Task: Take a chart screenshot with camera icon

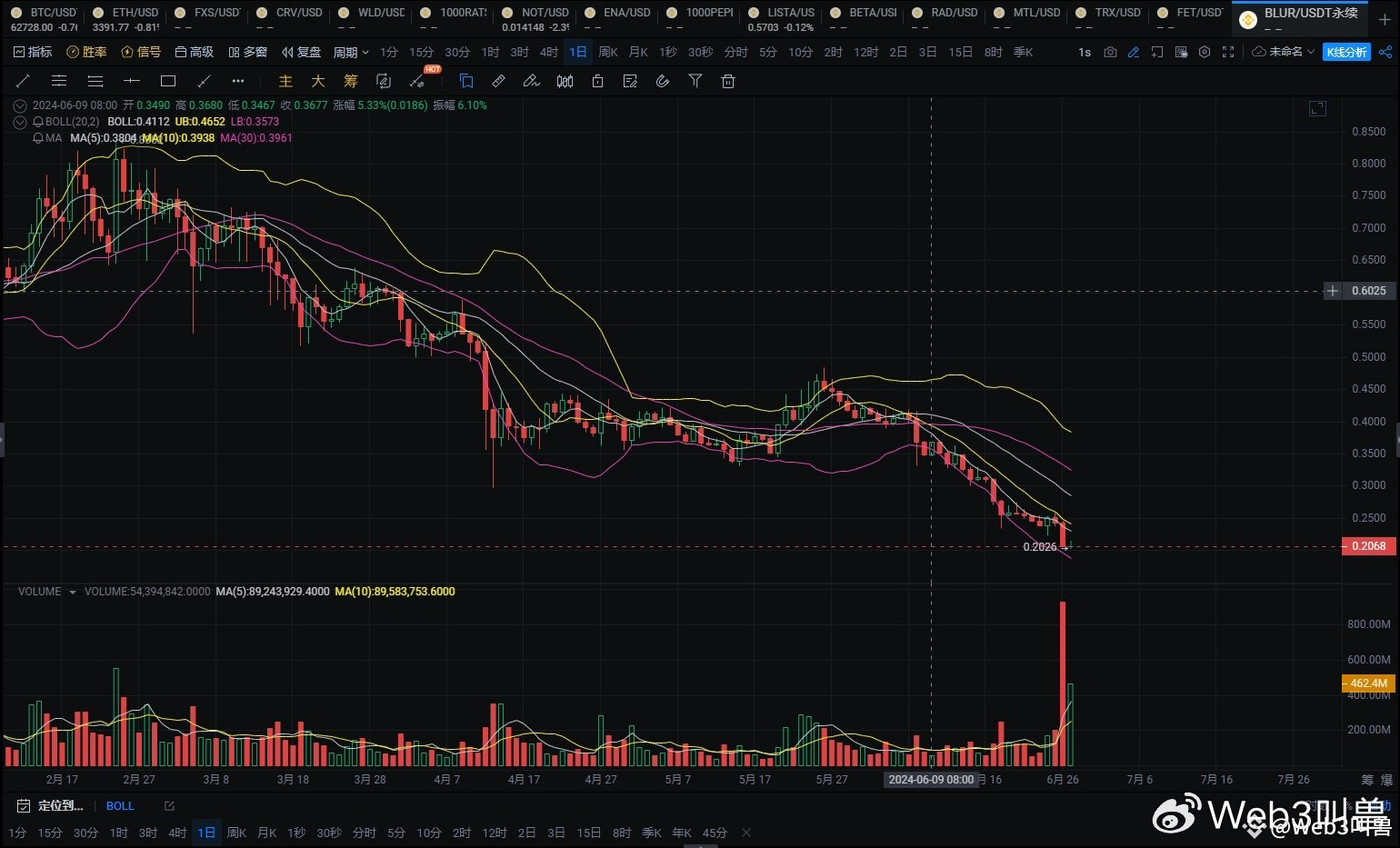Action: click(x=1110, y=52)
